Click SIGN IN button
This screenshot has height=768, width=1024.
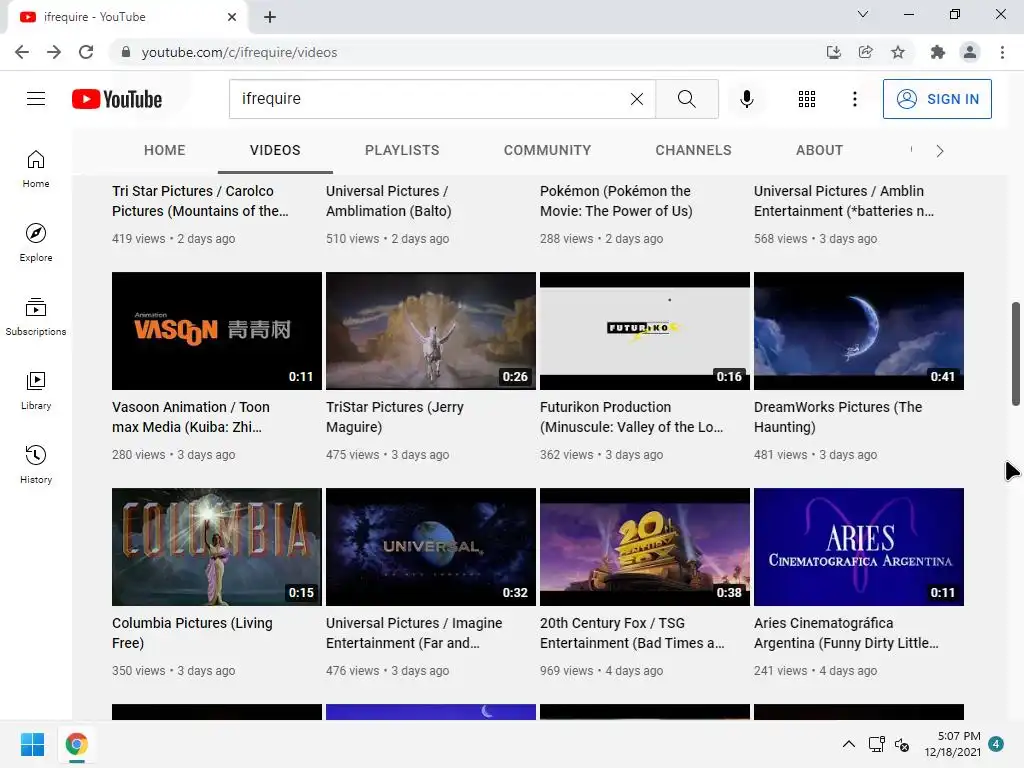point(937,99)
